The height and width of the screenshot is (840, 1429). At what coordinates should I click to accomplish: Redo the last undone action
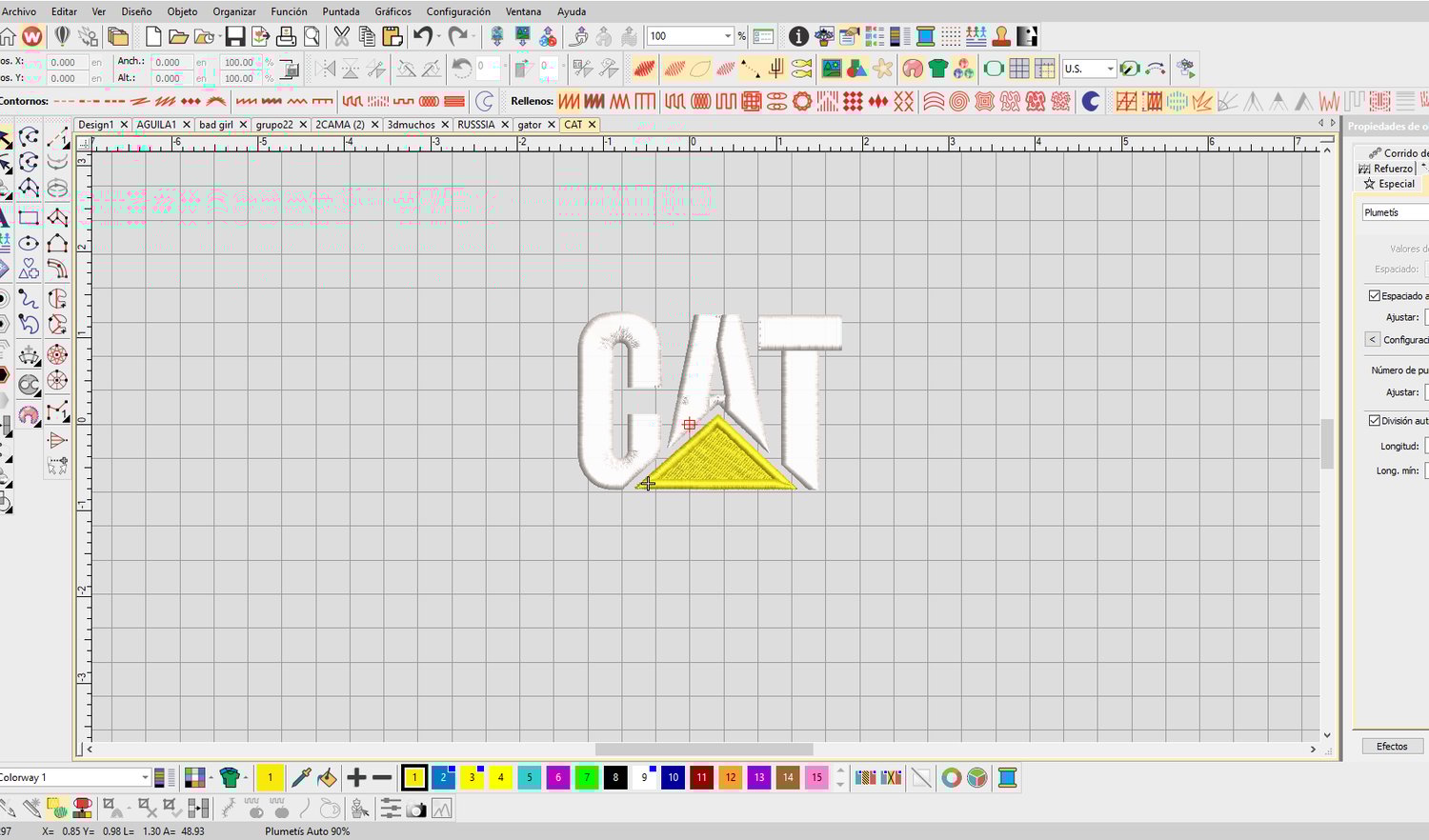point(458,37)
